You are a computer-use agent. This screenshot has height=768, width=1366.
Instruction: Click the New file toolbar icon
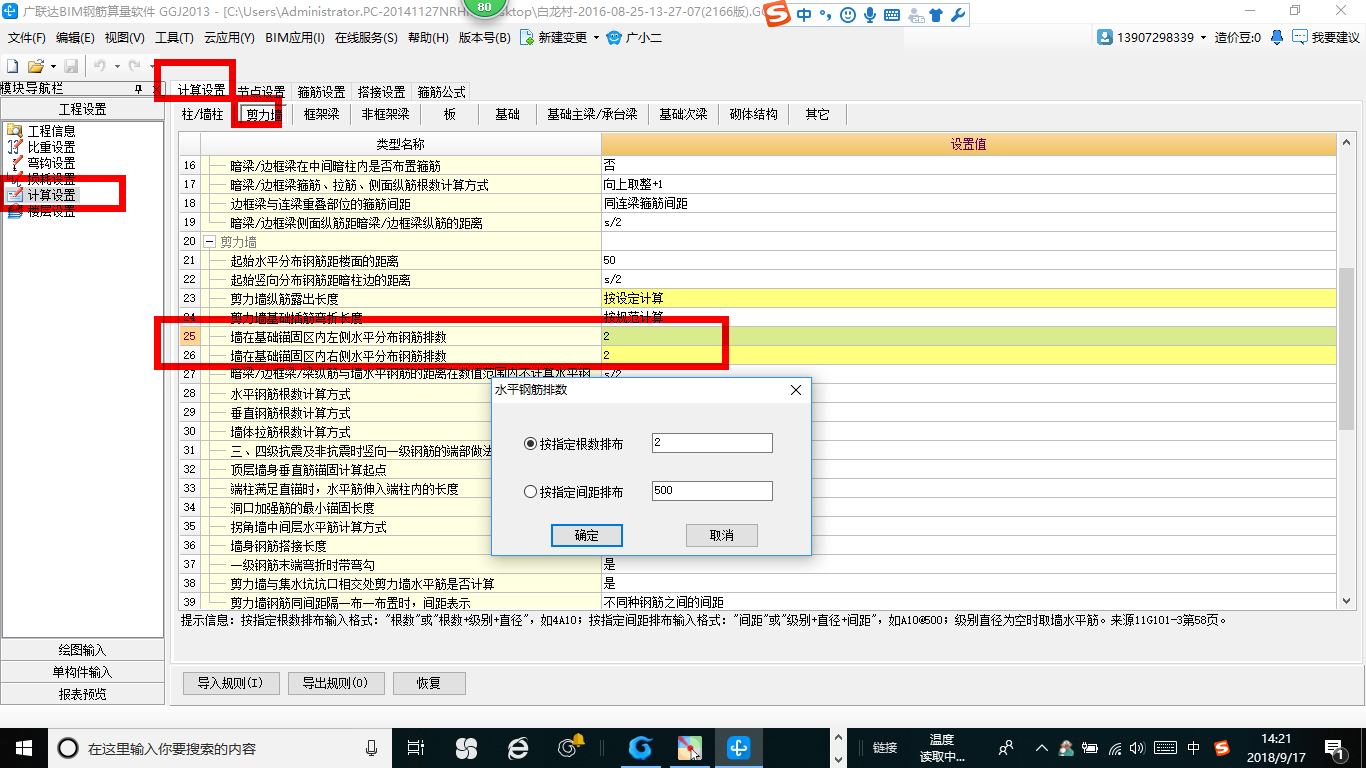[12, 66]
